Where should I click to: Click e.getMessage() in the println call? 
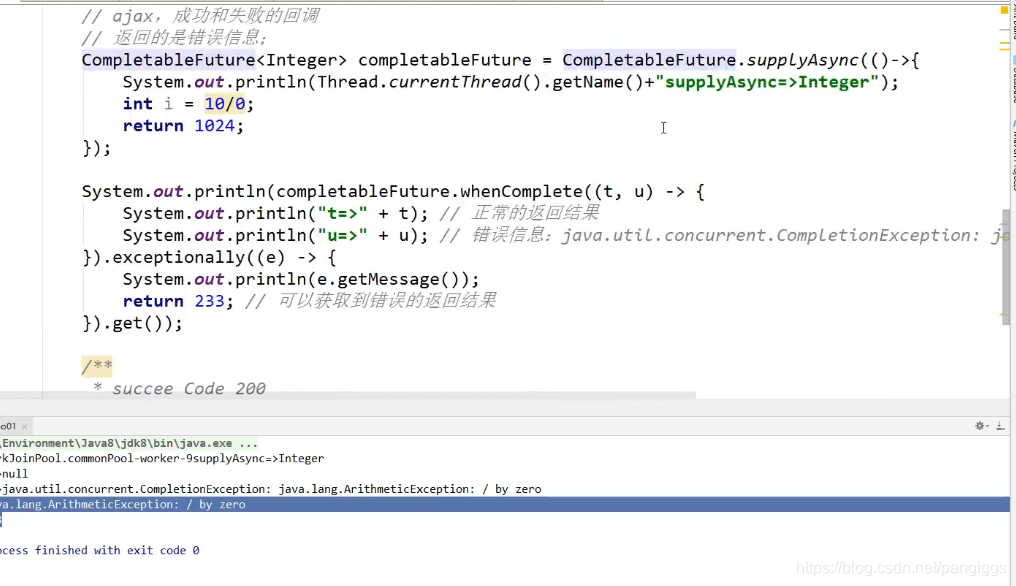(x=388, y=280)
